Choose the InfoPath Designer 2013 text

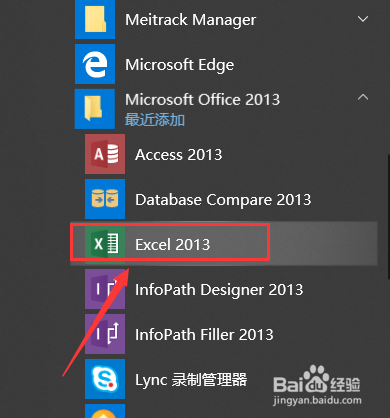219,290
